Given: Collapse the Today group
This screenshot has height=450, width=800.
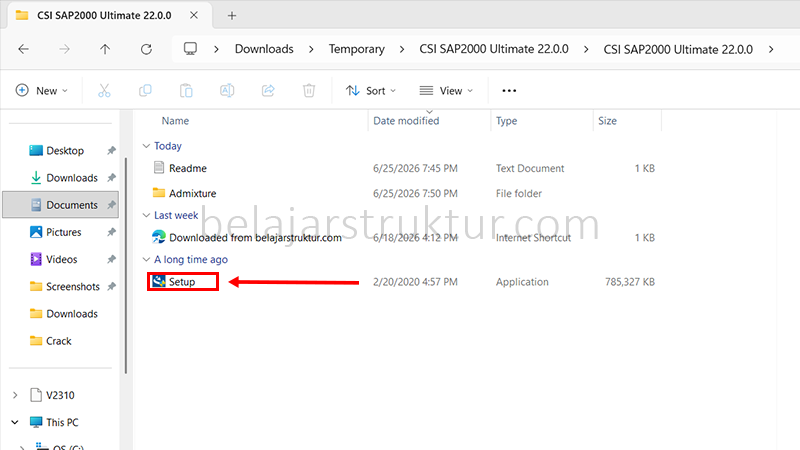Looking at the screenshot, I should 146,146.
